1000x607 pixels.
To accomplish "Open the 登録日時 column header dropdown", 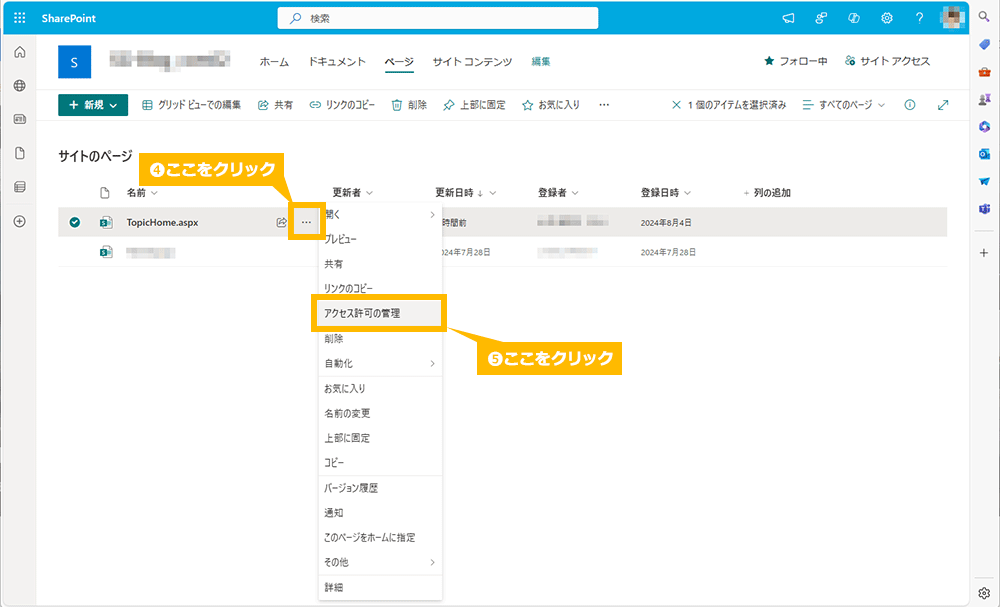I will pyautogui.click(x=666, y=193).
